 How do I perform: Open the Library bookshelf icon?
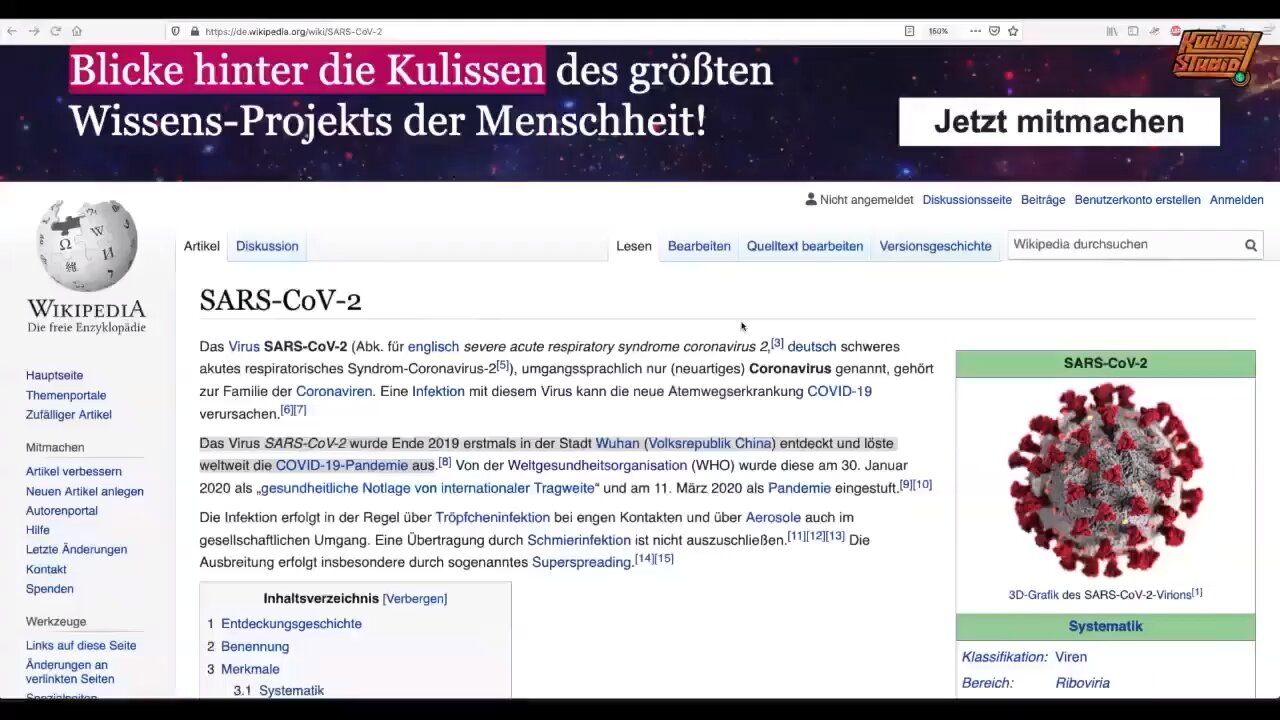[1112, 31]
